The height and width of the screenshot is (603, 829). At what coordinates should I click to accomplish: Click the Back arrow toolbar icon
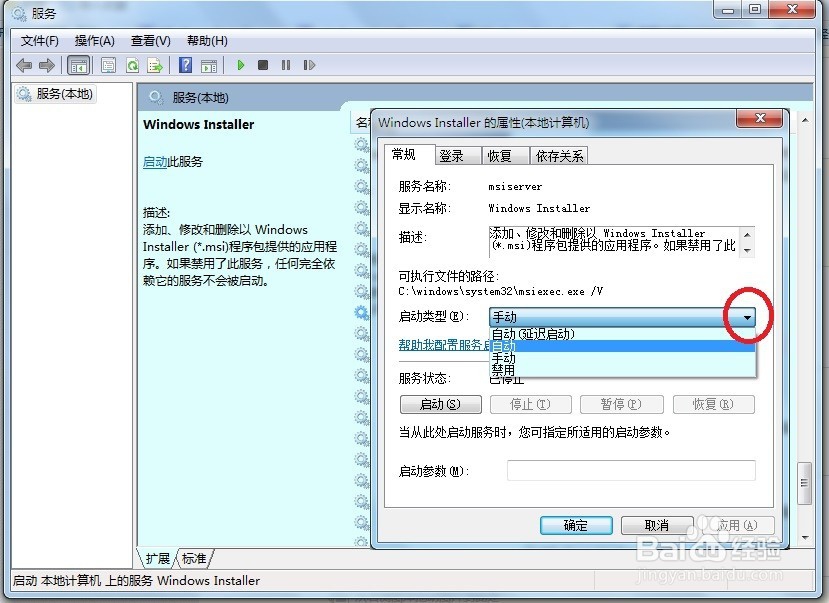24,66
